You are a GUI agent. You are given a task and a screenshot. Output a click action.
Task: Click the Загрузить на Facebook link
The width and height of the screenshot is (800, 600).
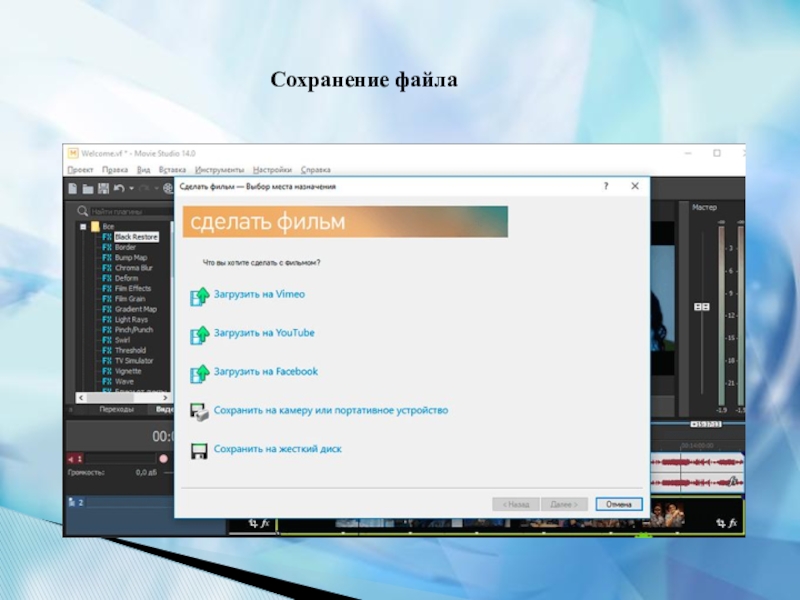[265, 372]
